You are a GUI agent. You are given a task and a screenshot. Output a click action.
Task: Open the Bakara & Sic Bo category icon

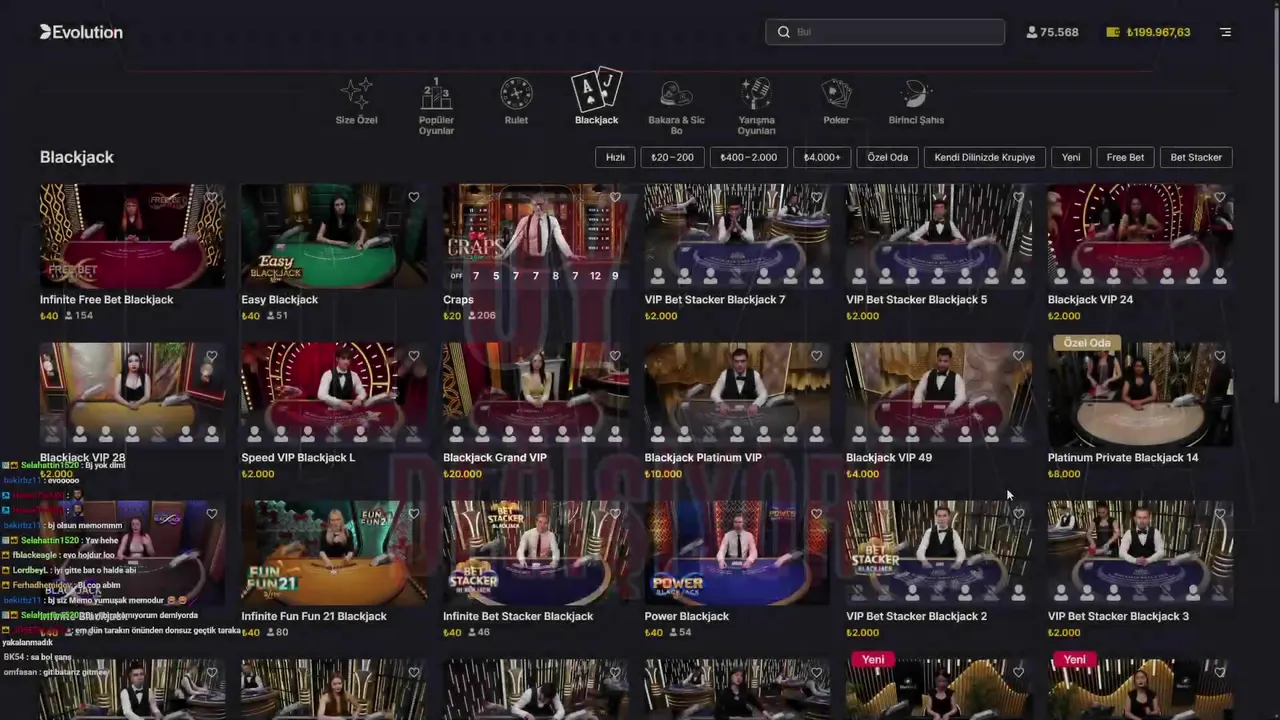[676, 94]
